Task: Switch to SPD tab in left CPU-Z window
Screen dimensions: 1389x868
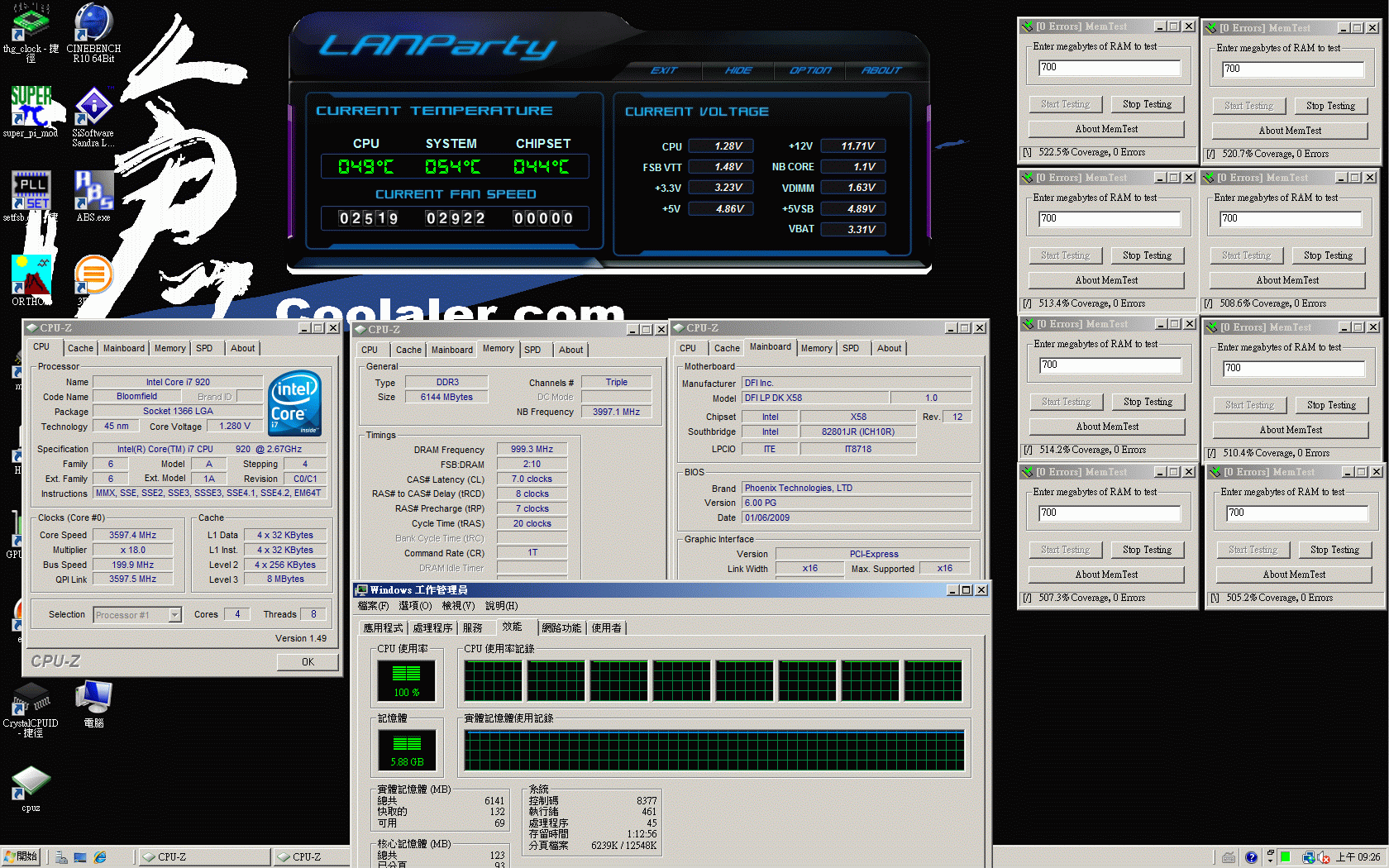Action: pyautogui.click(x=204, y=349)
